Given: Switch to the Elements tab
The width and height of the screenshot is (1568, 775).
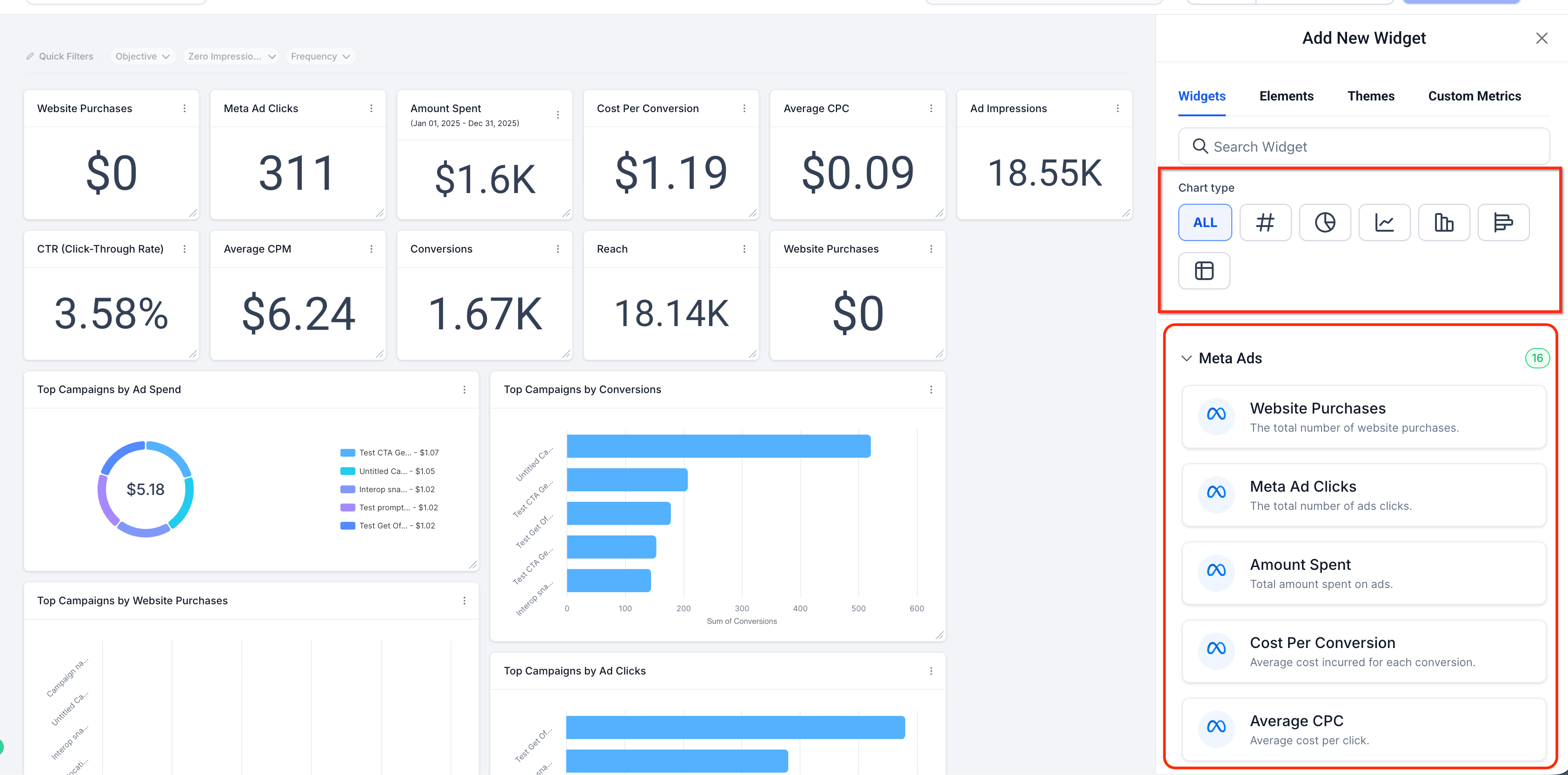Looking at the screenshot, I should point(1286,96).
